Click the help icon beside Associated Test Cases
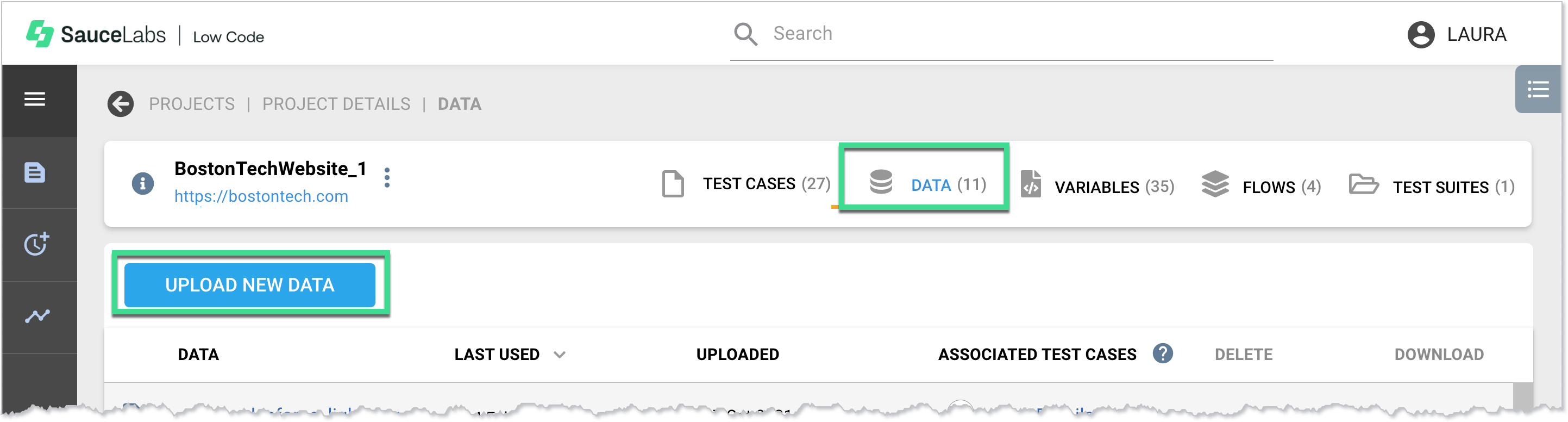The width and height of the screenshot is (1568, 422). (1163, 354)
